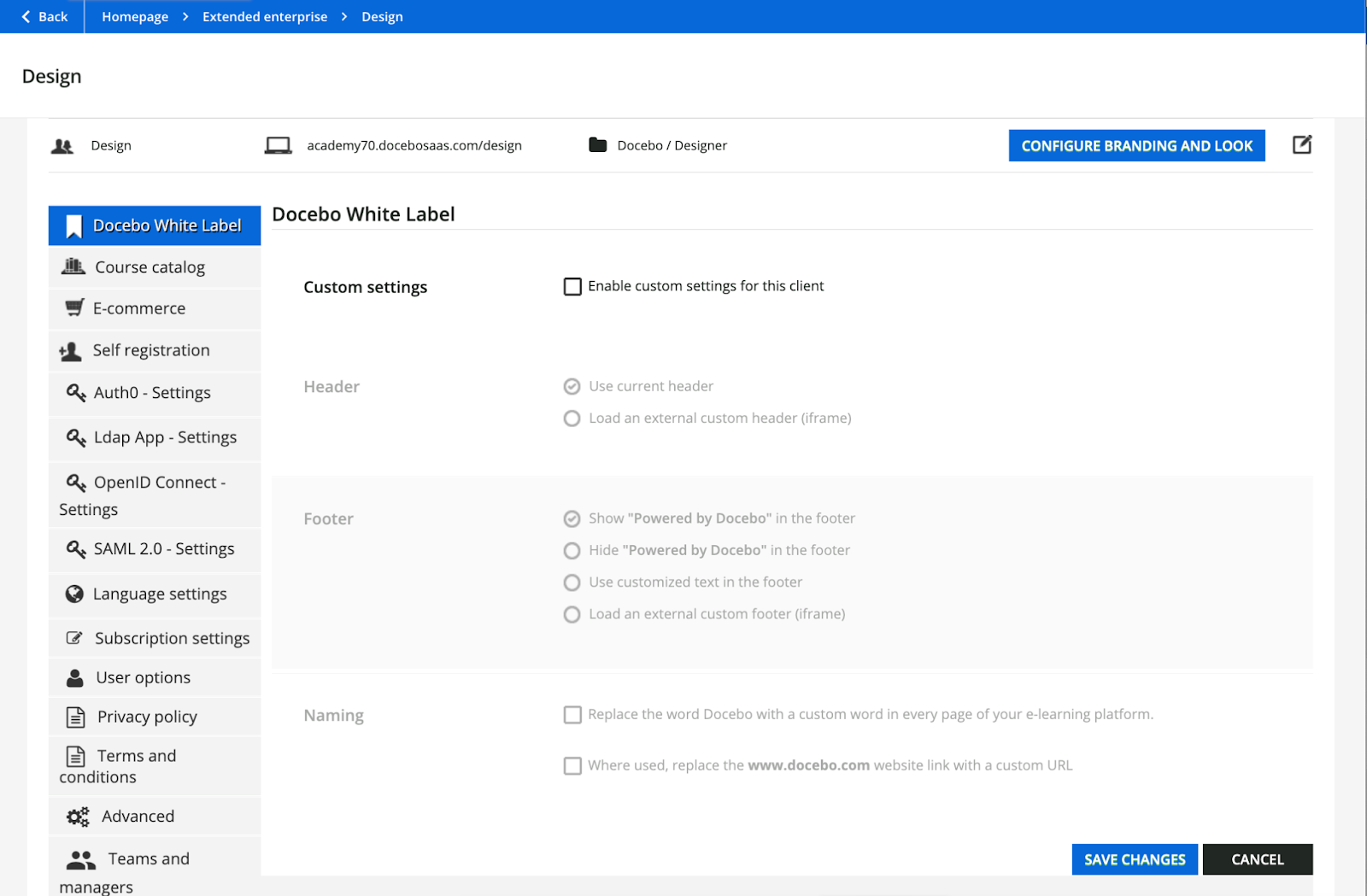Open the Course catalog settings tab
This screenshot has height=896, width=1367.
155,267
